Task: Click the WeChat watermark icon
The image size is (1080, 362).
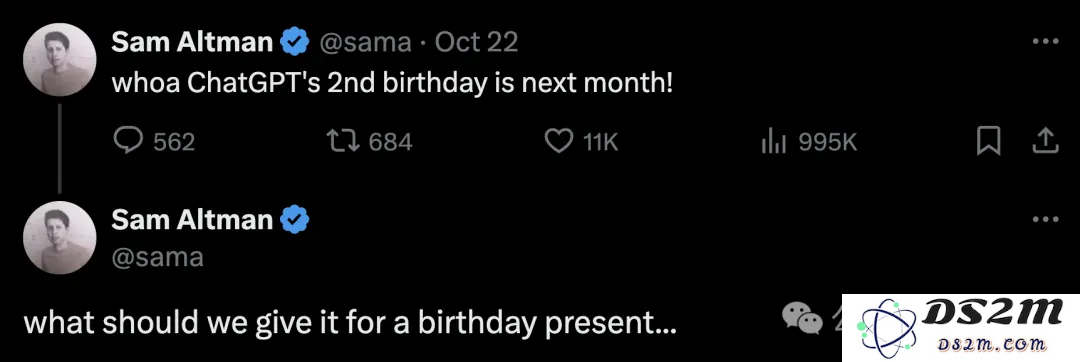Action: pos(802,318)
